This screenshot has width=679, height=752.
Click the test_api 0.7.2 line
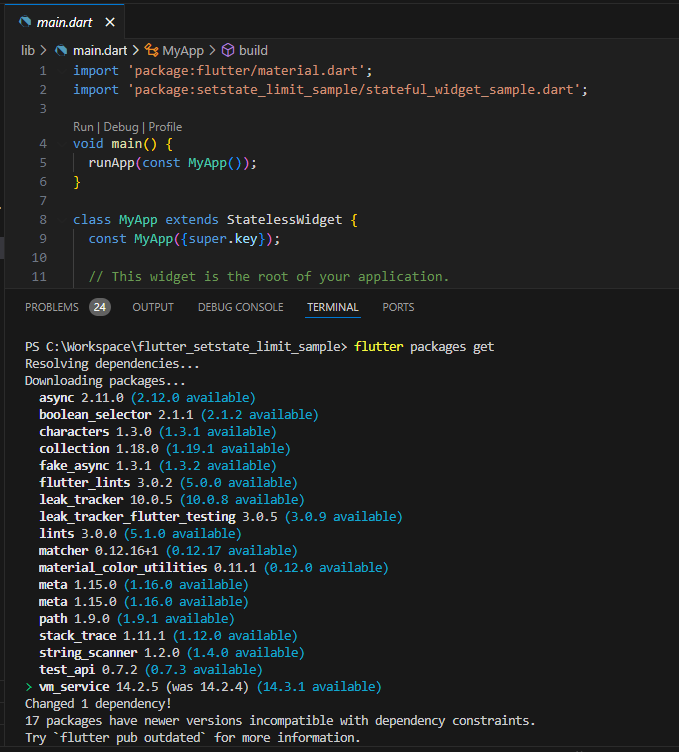[x=151, y=670]
